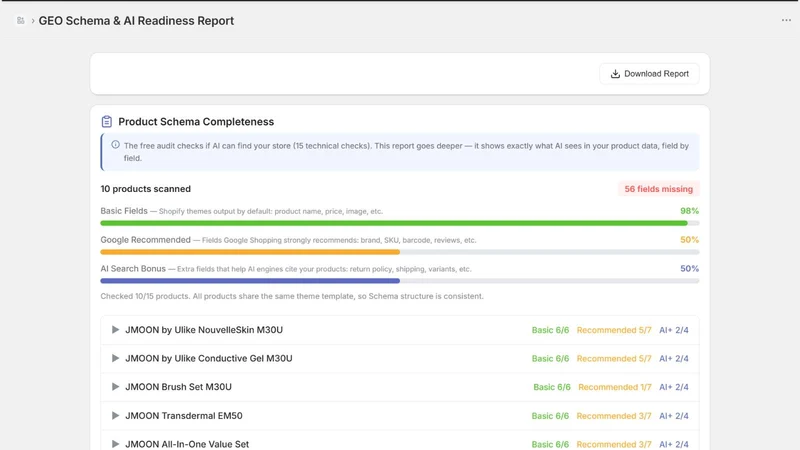Image resolution: width=800 pixels, height=450 pixels.
Task: Click the 98% Basic Fields value
Action: [689, 211]
